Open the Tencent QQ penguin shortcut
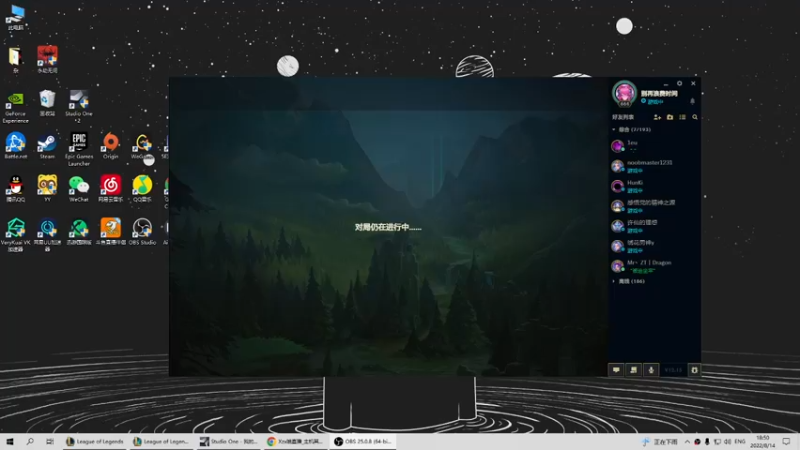This screenshot has width=800, height=450. 15,189
